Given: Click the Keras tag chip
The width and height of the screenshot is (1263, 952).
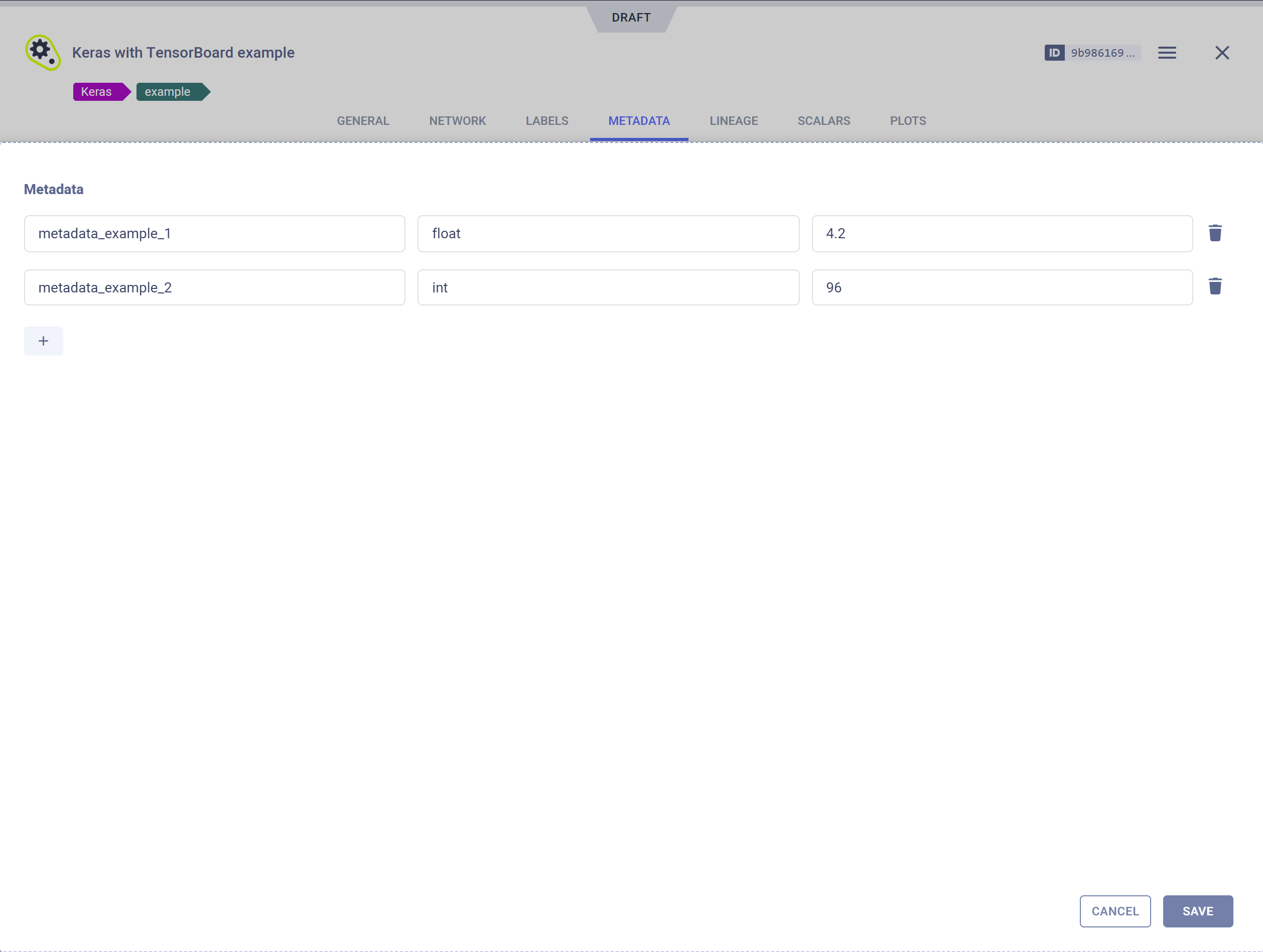Looking at the screenshot, I should pos(97,91).
